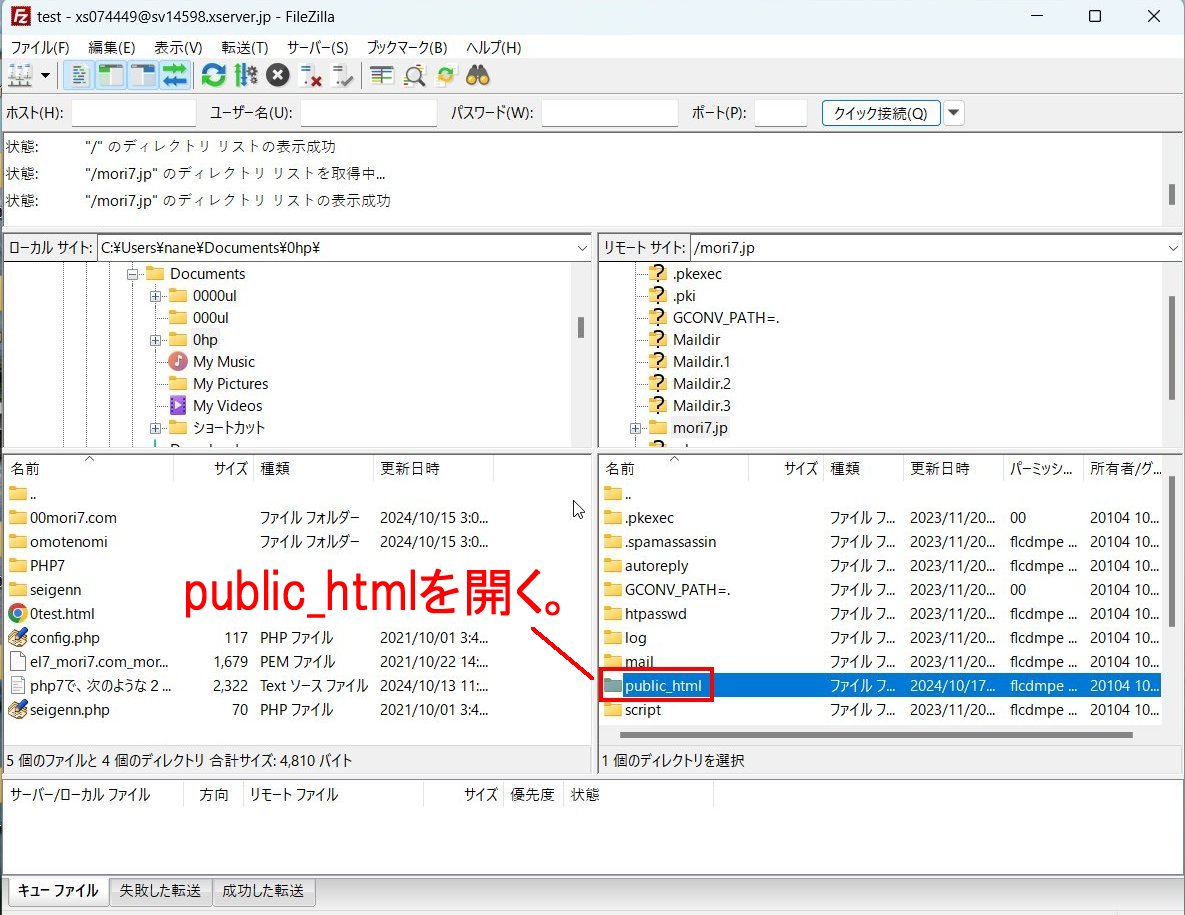Image resolution: width=1185 pixels, height=915 pixels.
Task: Switch to 失敗した転送 tab
Action: pyautogui.click(x=160, y=891)
